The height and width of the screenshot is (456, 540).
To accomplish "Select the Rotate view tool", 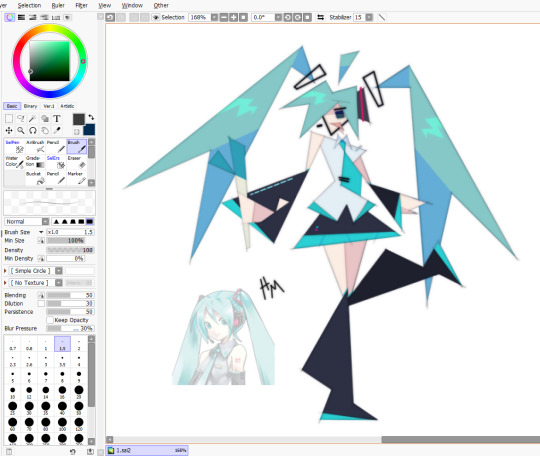I will [x=33, y=131].
